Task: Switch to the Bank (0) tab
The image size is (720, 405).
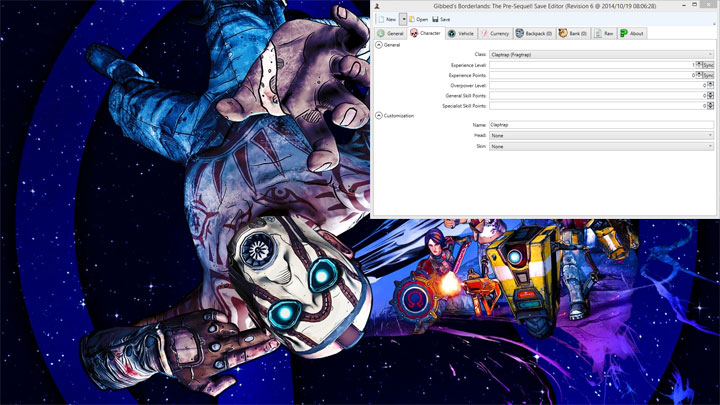Action: click(573, 34)
